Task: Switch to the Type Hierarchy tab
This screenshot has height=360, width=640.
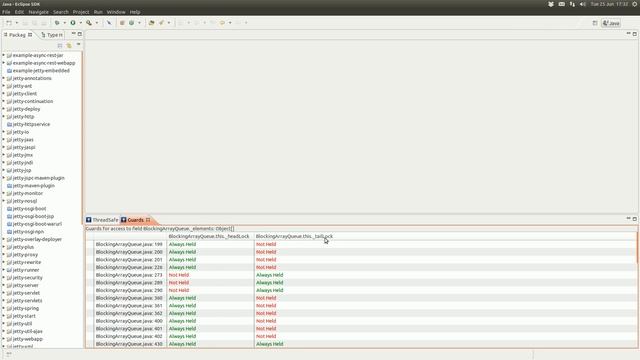Action: click(x=52, y=35)
